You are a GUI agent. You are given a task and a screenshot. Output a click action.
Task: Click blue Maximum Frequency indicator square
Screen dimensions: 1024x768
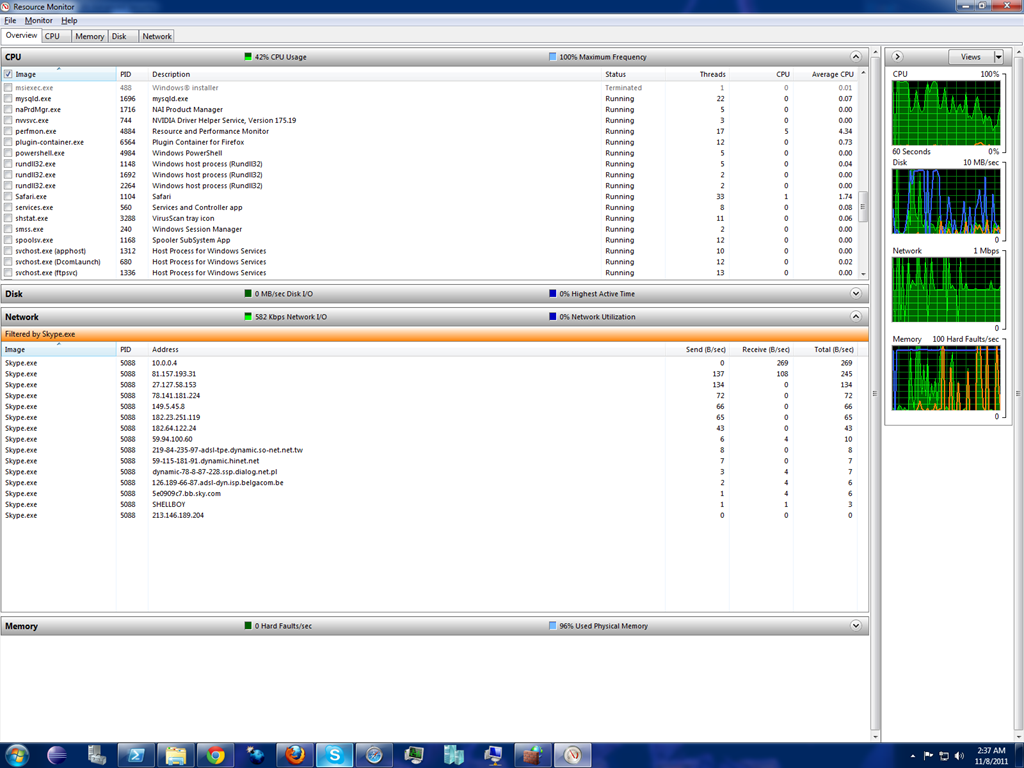coord(552,57)
